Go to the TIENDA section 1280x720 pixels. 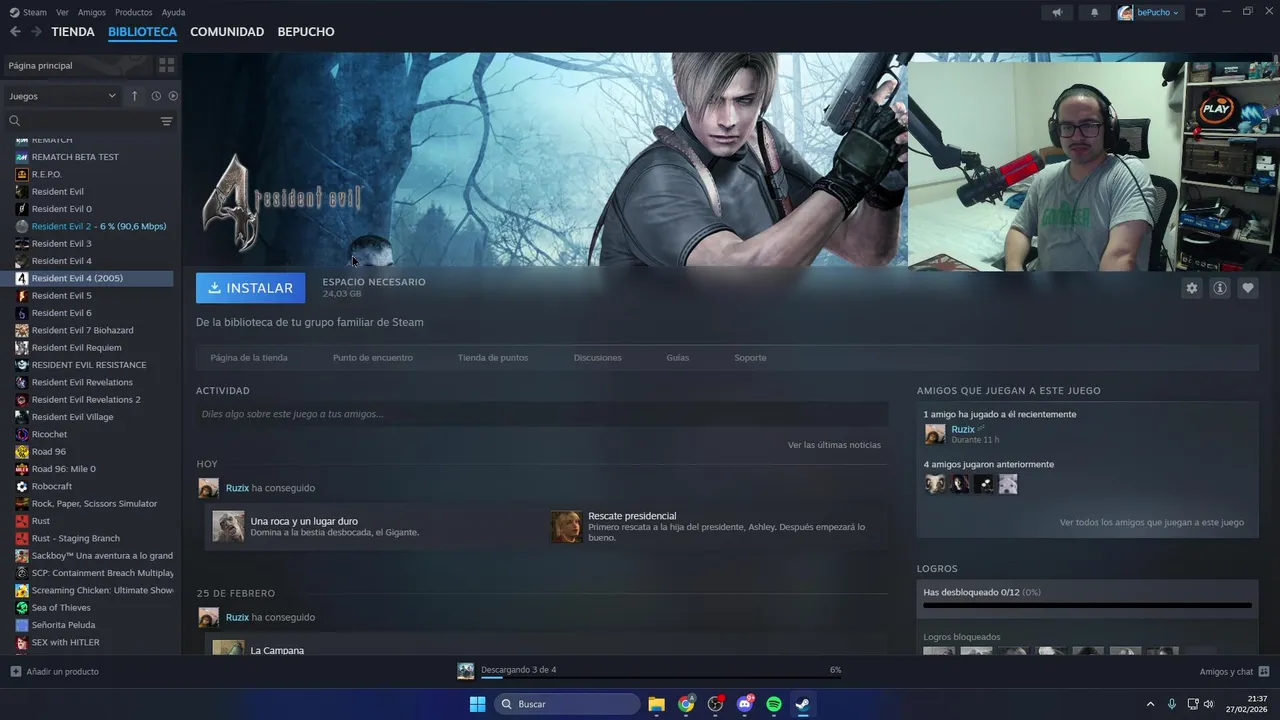point(73,32)
